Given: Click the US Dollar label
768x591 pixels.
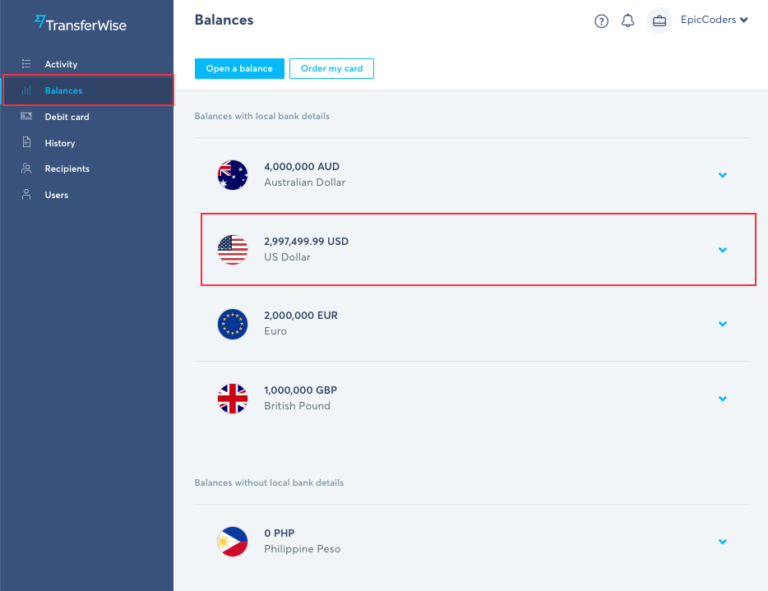Looking at the screenshot, I should pos(287,257).
